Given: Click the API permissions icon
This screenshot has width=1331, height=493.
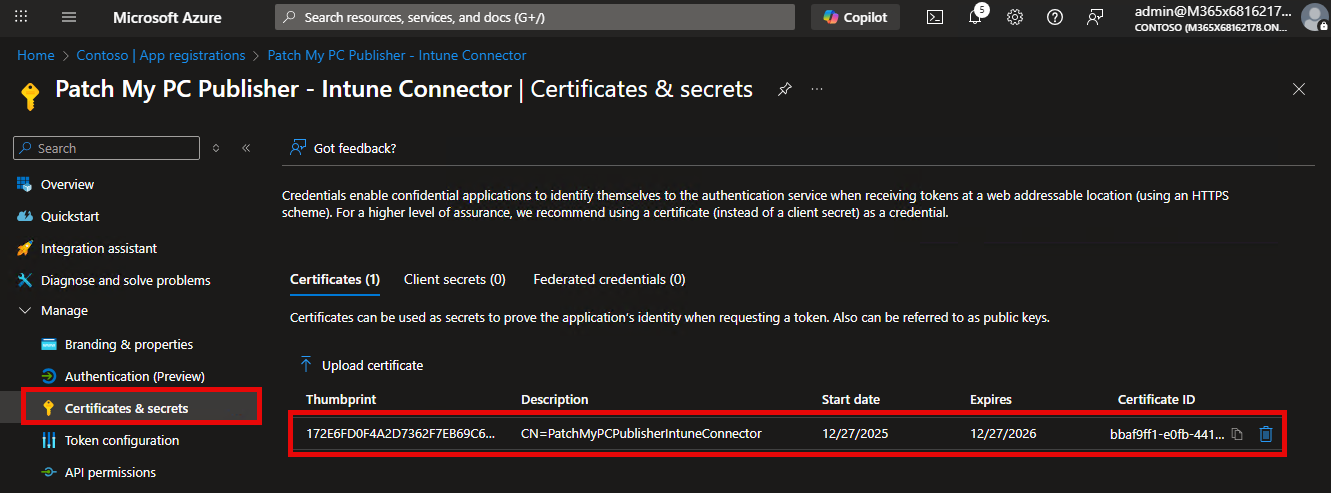Looking at the screenshot, I should coord(49,472).
